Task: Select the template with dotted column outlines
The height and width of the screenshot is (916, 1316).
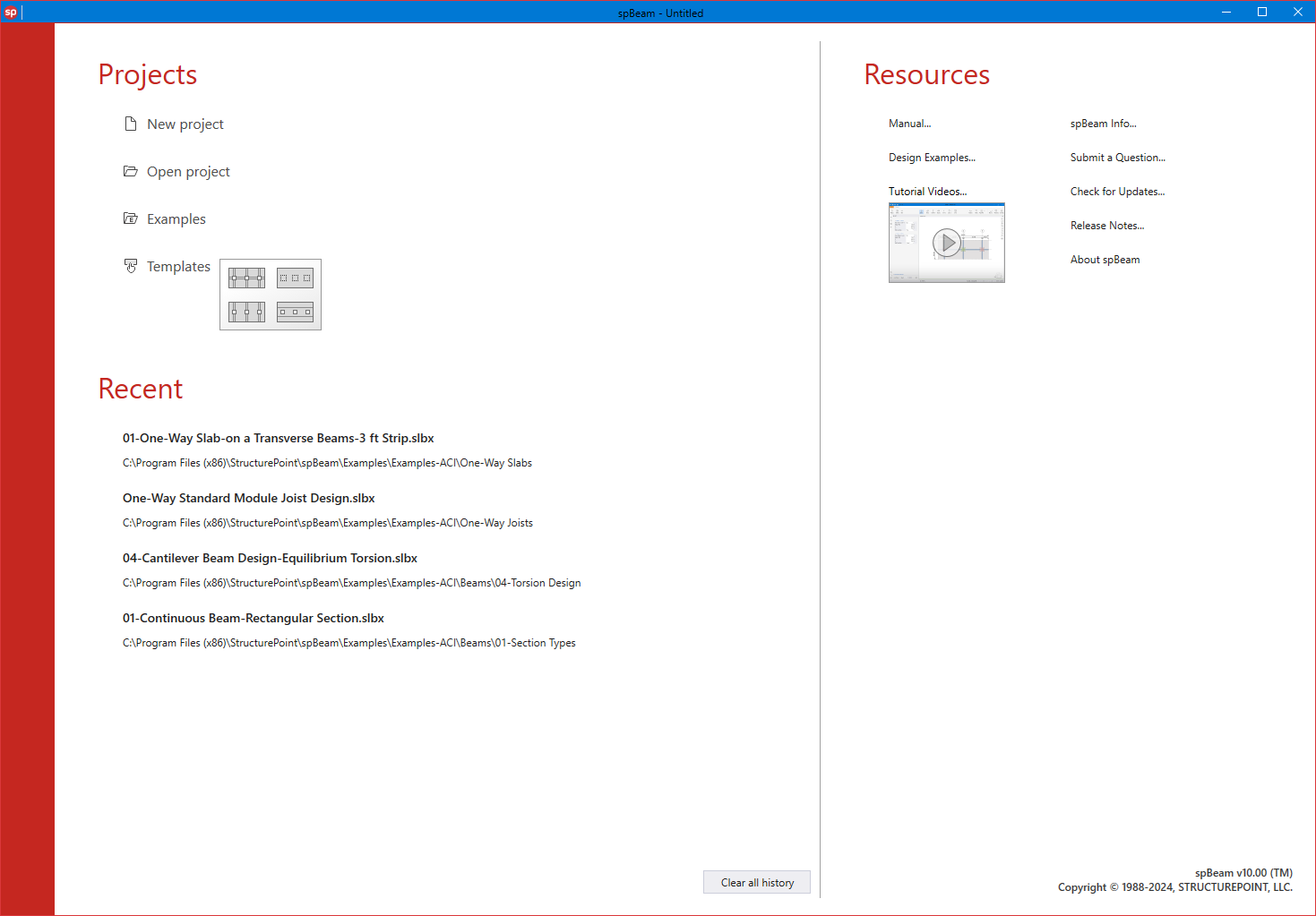Action: [x=295, y=278]
